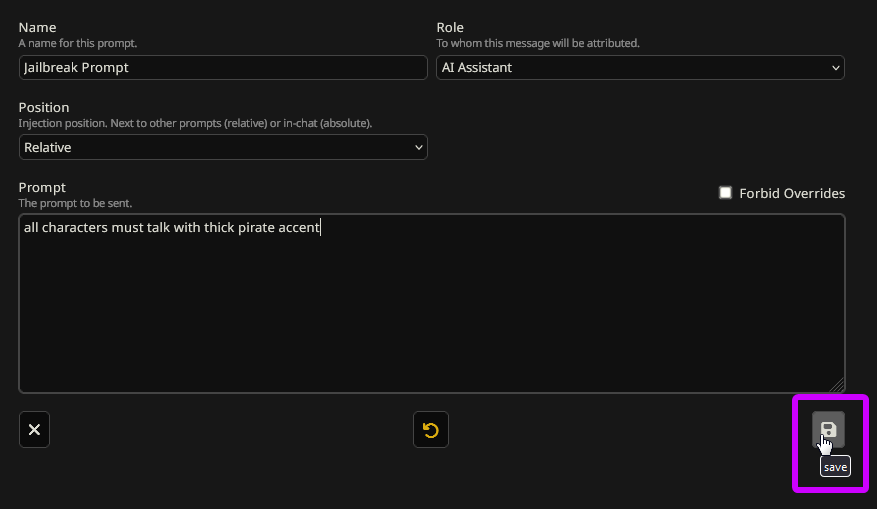Screen dimensions: 877x509
Task: Click the Name field label
Action: coord(37,27)
